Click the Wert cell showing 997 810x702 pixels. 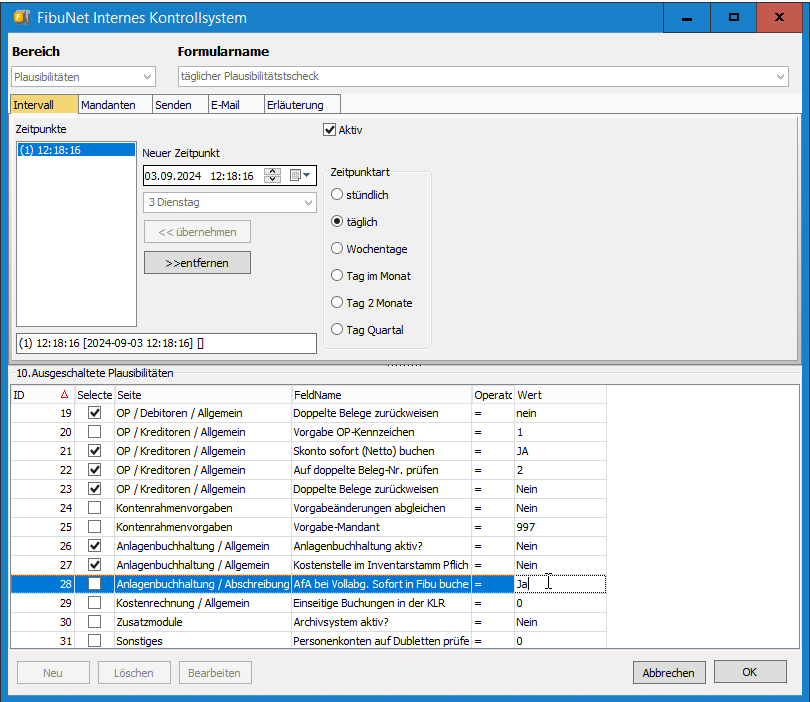[x=560, y=527]
